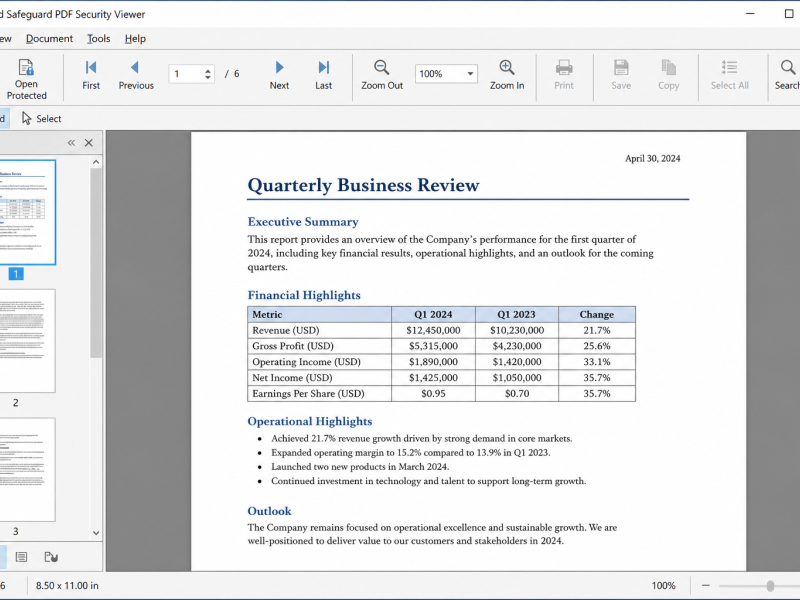Click the Outlook heading
The height and width of the screenshot is (600, 800).
269,511
